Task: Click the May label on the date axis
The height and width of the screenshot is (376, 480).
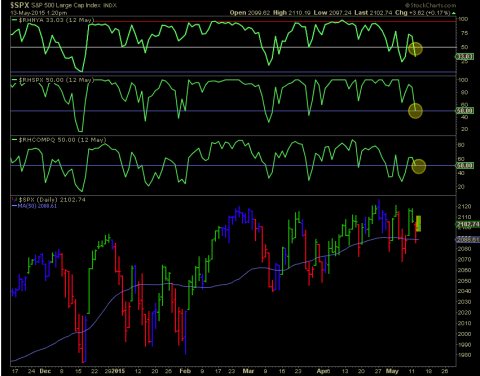Action: click(x=392, y=371)
